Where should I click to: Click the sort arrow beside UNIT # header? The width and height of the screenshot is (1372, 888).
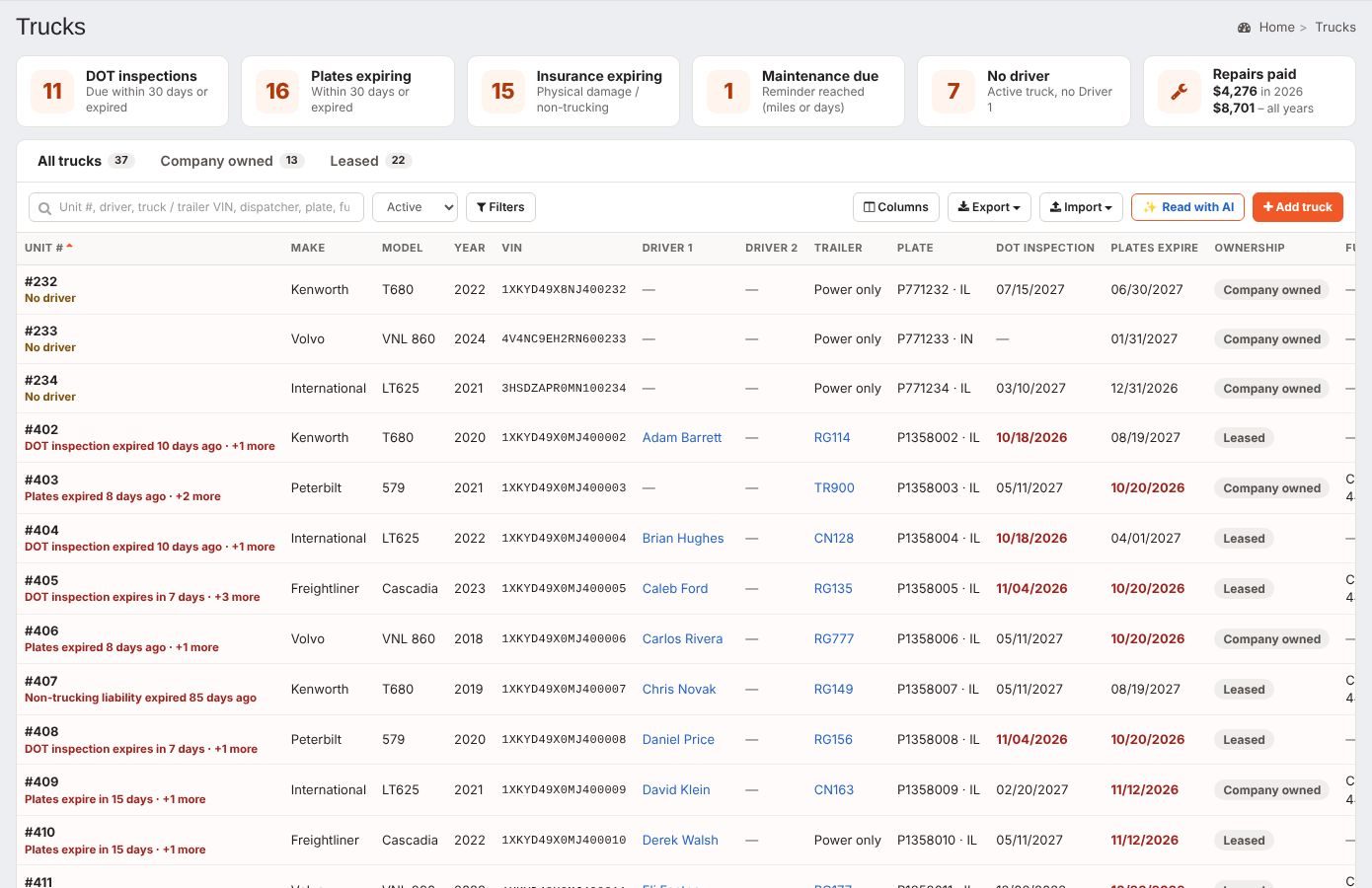[70, 247]
